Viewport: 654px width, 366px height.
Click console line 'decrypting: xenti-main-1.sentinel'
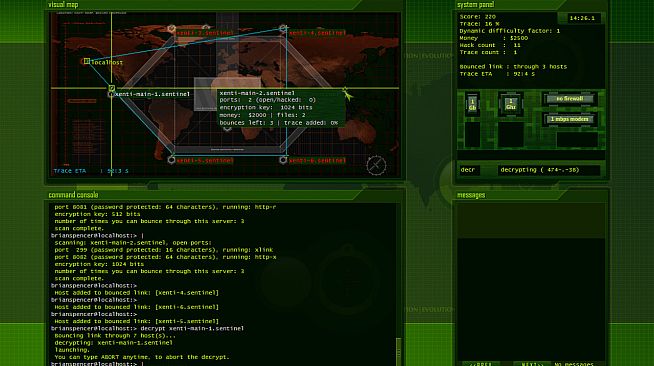[113, 343]
